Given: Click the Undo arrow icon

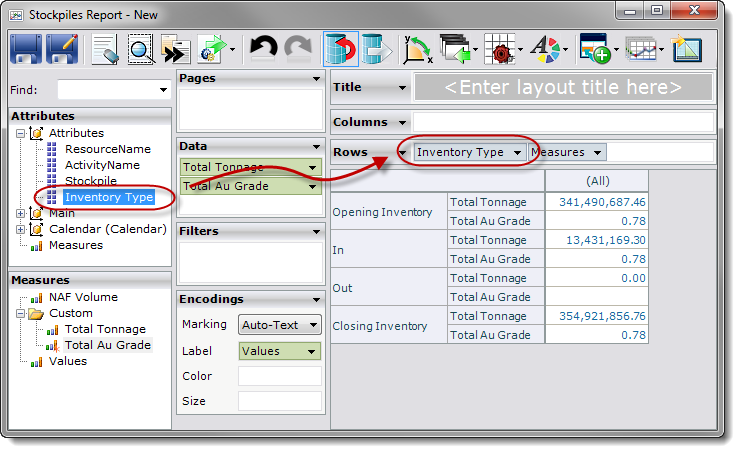Looking at the screenshot, I should click(x=263, y=49).
